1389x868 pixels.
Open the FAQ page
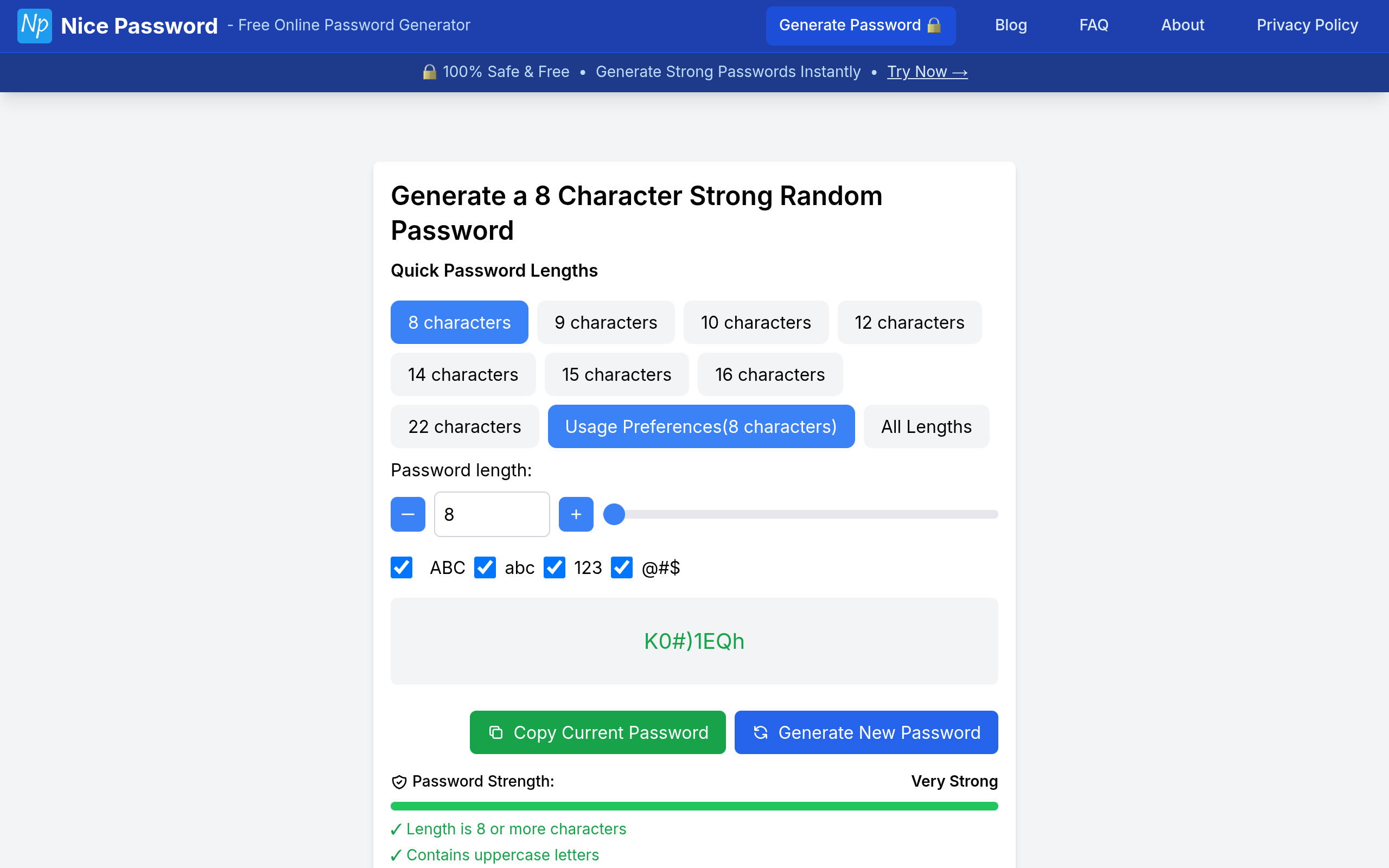1094,25
